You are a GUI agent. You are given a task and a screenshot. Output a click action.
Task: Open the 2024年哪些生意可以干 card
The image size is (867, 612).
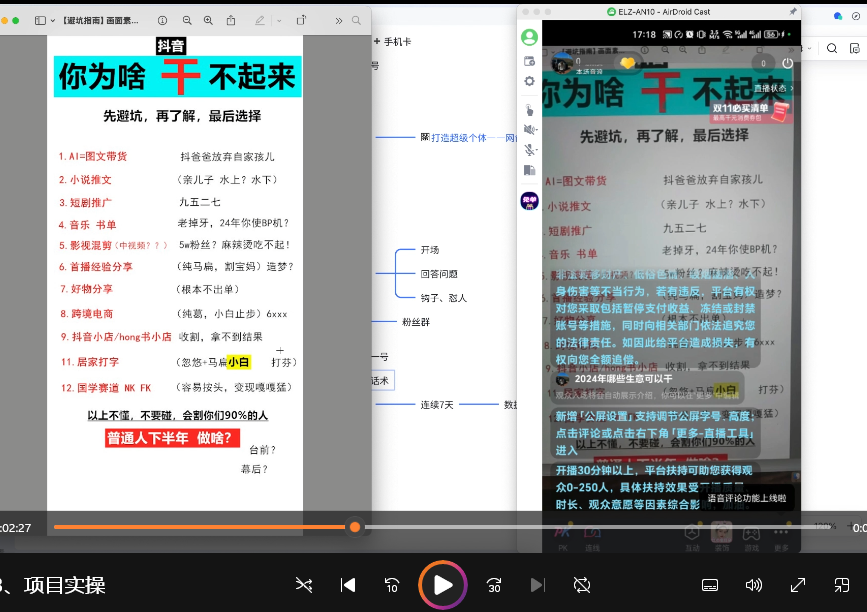coord(648,386)
